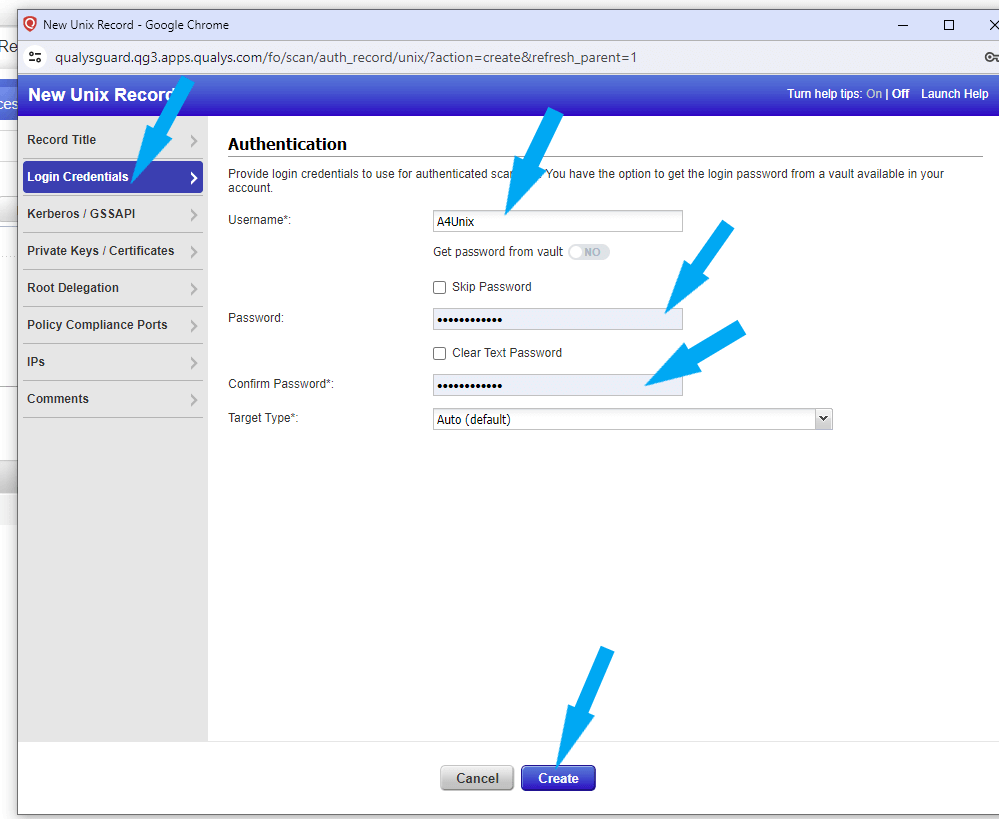Click the Create button
Screen dimensions: 999x819
(x=558, y=778)
